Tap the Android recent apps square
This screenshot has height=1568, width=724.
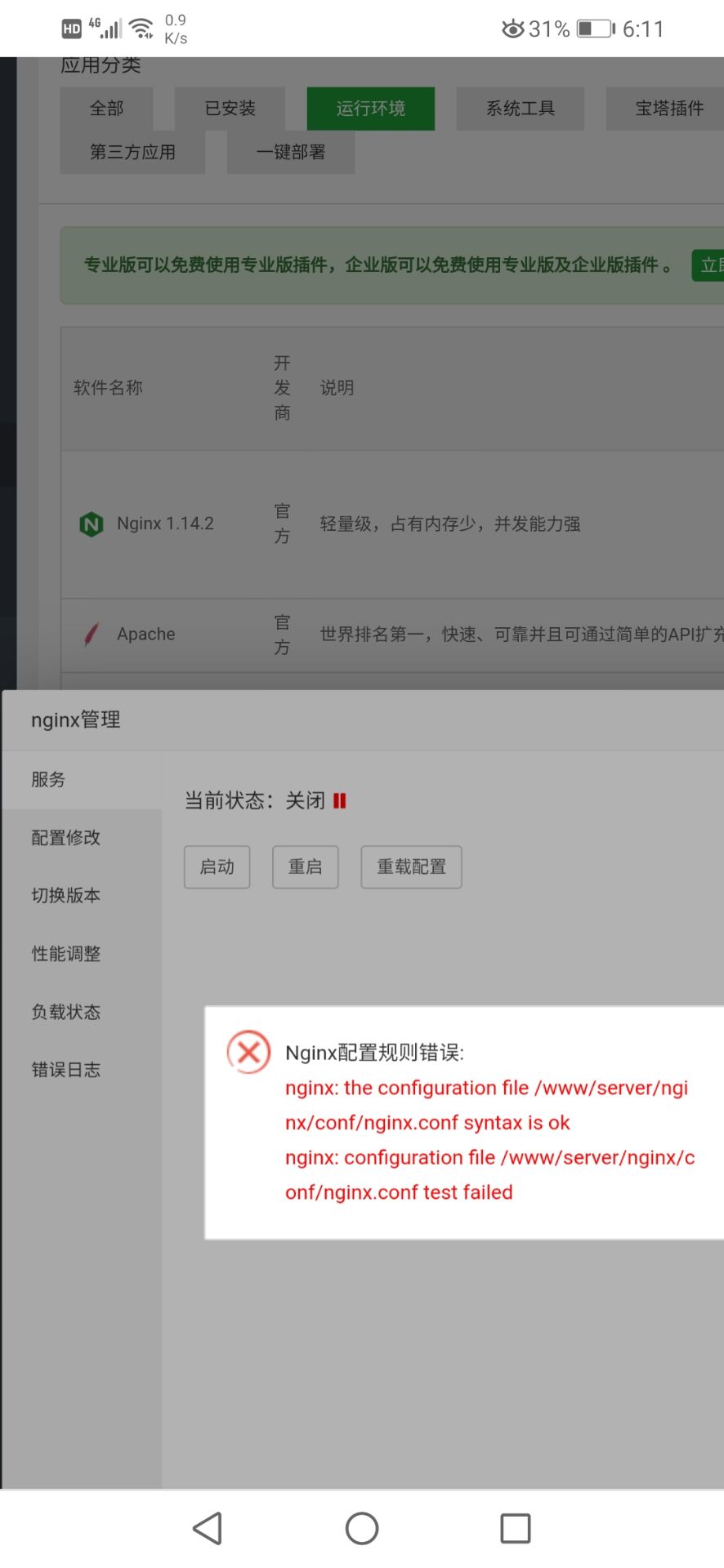(x=516, y=1528)
